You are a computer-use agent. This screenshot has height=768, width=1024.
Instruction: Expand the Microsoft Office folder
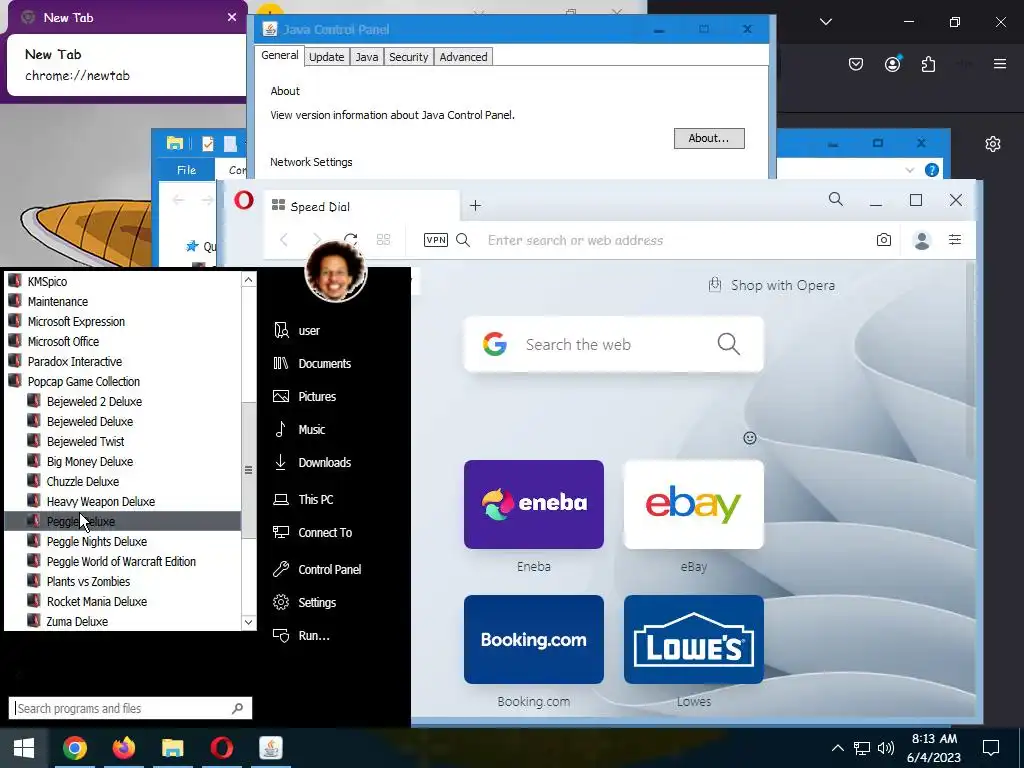[x=63, y=341]
